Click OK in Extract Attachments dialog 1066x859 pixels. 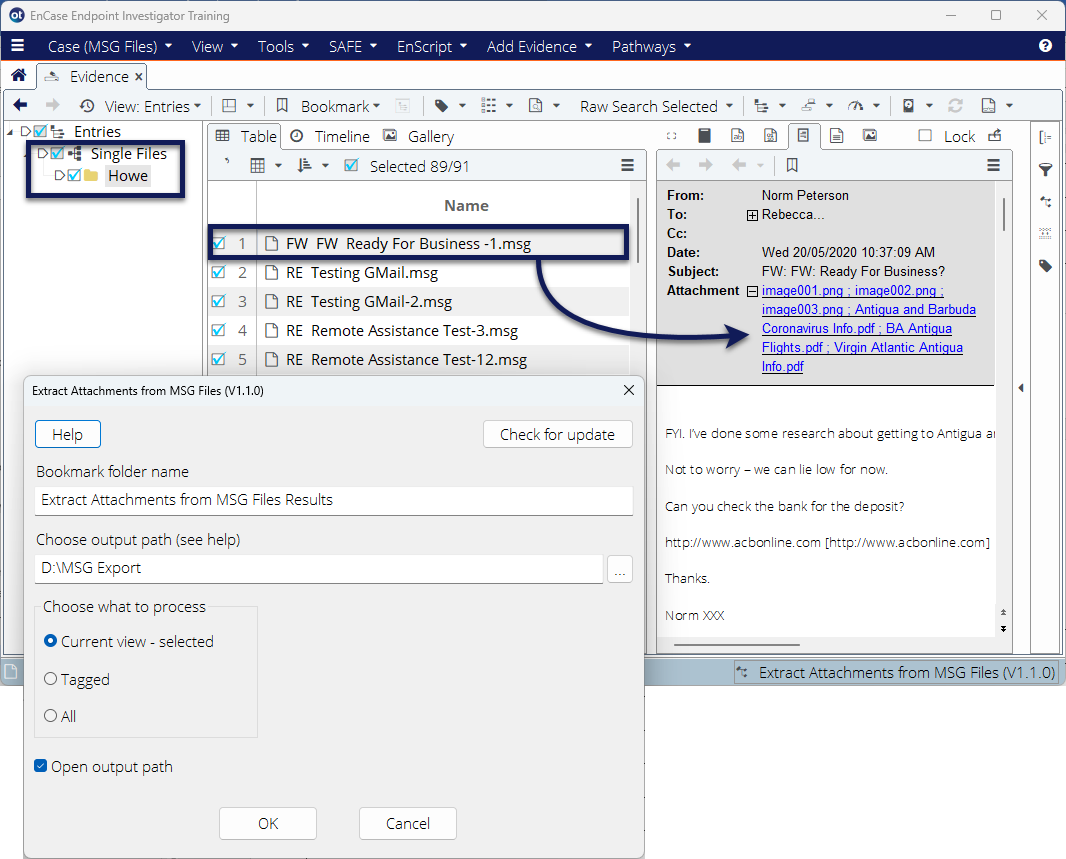(268, 823)
